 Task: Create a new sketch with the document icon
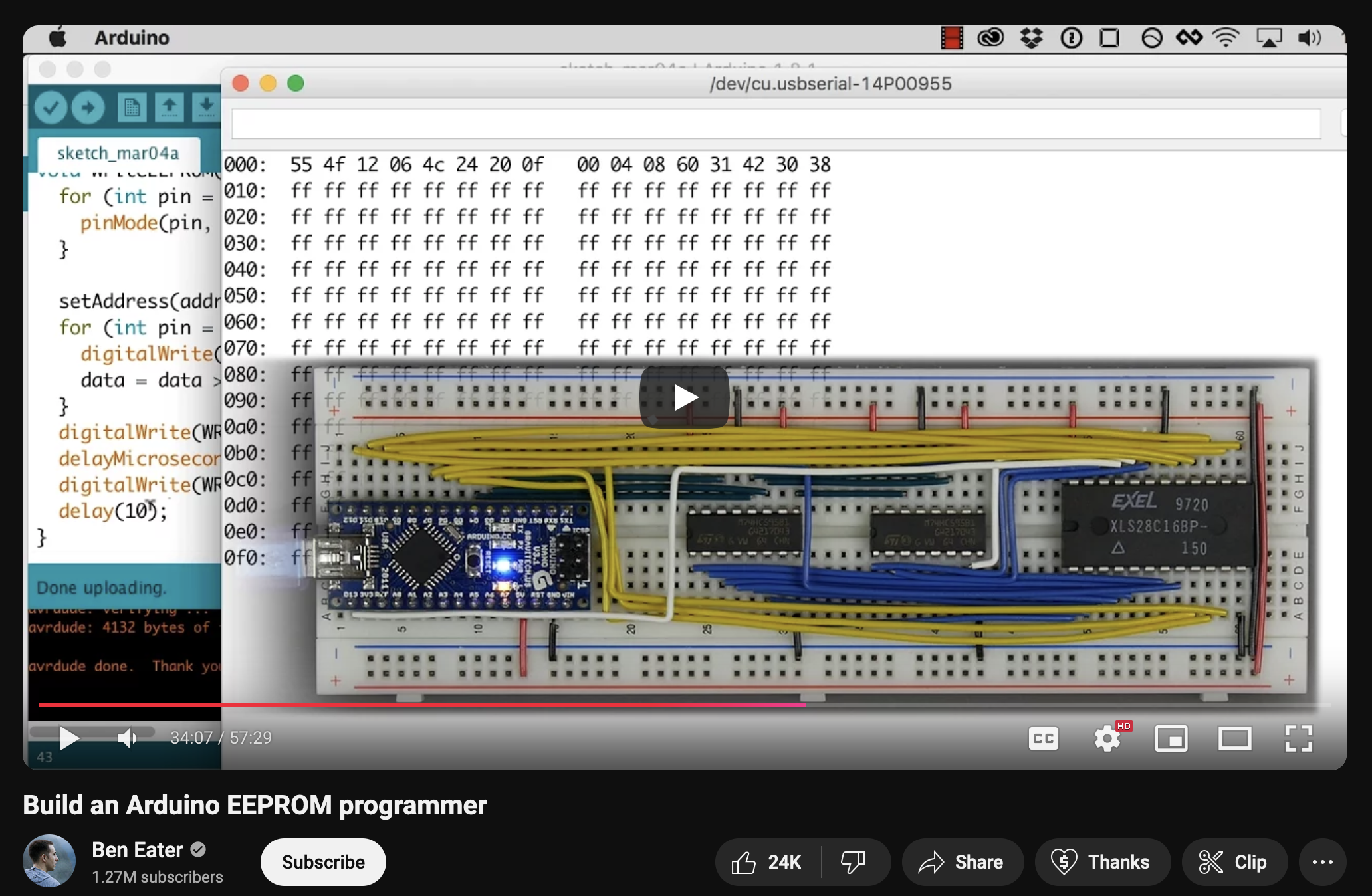point(131,107)
